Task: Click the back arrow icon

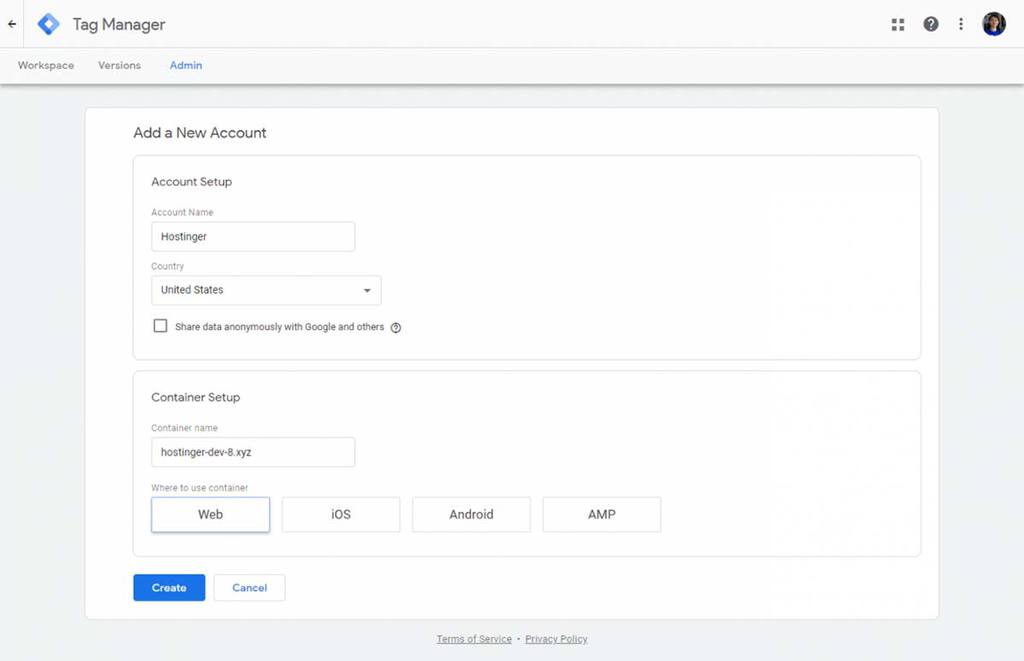Action: (x=10, y=23)
